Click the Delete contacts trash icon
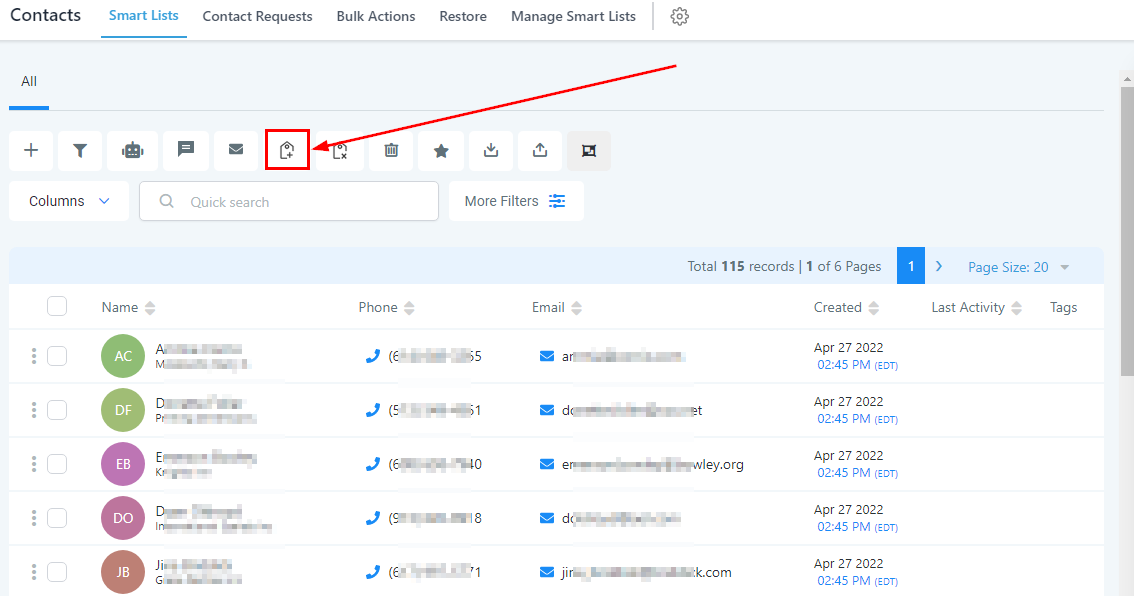The height and width of the screenshot is (596, 1134). click(391, 150)
